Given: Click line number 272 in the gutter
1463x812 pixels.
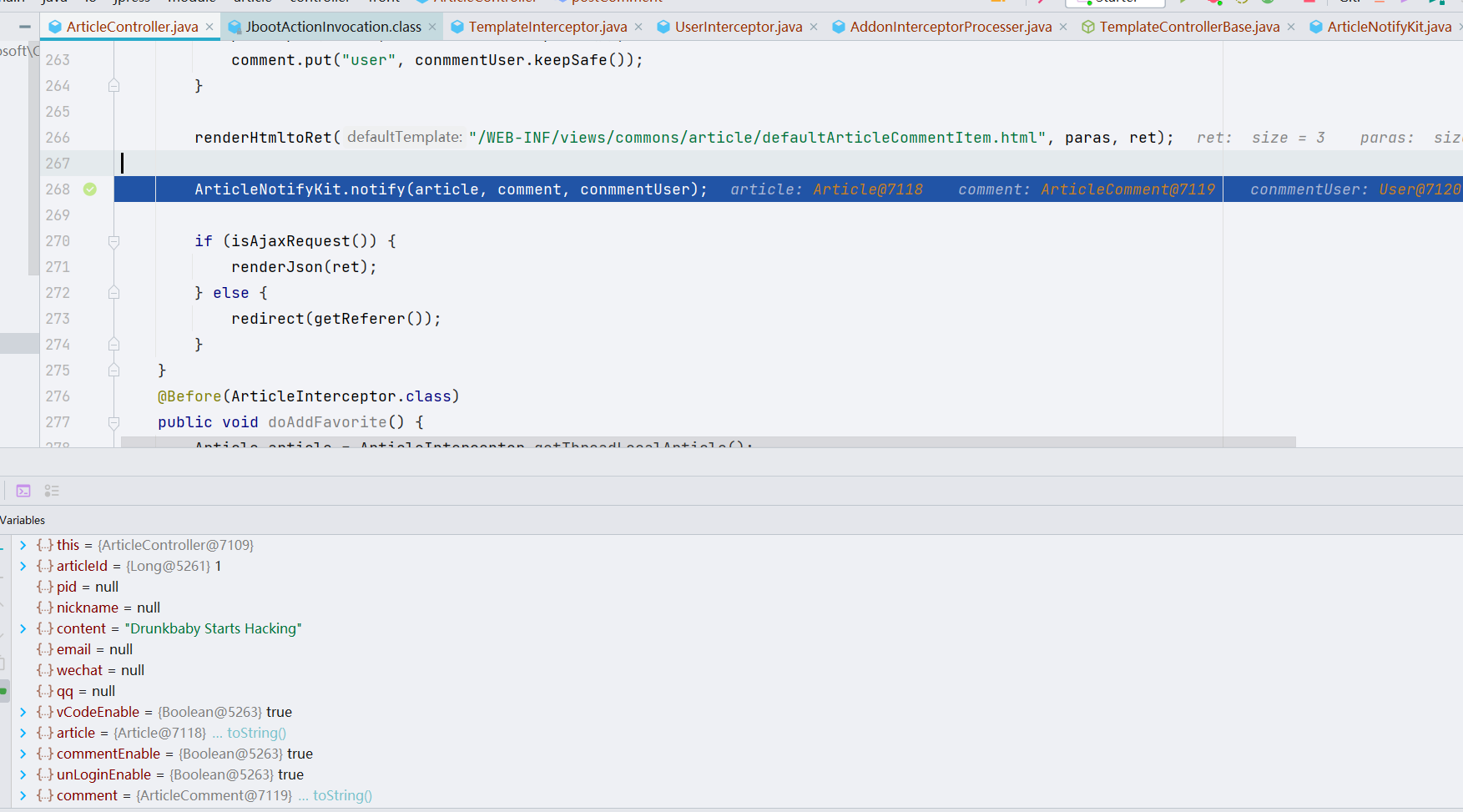Looking at the screenshot, I should tap(58, 293).
